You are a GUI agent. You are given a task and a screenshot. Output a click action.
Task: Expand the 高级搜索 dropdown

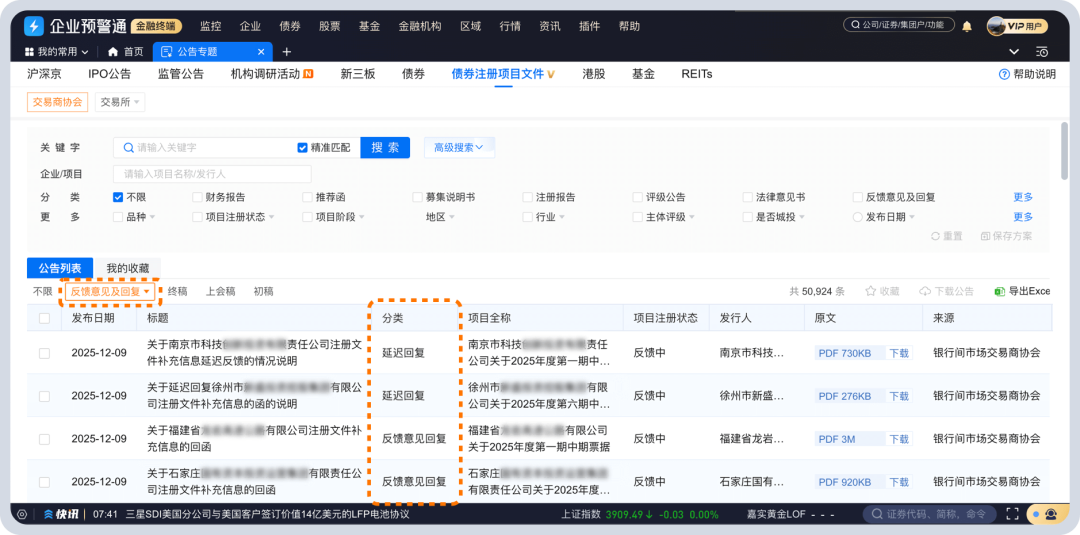tap(458, 148)
